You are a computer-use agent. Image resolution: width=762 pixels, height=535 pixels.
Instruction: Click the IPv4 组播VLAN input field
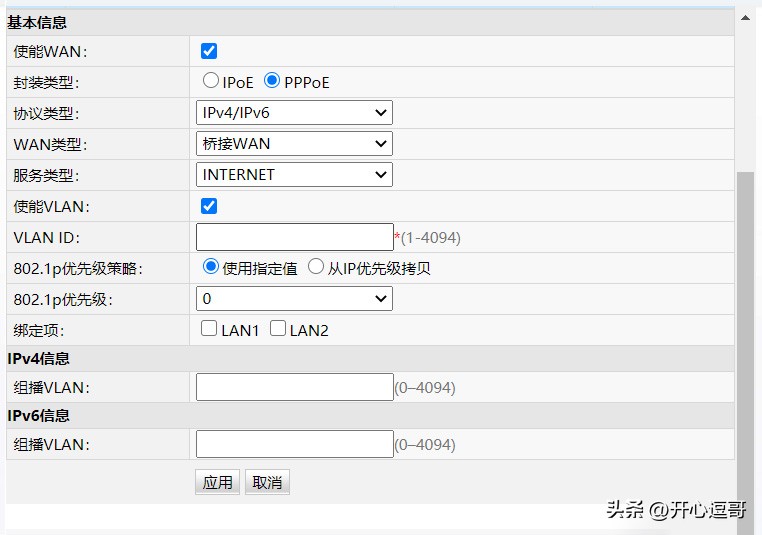294,387
